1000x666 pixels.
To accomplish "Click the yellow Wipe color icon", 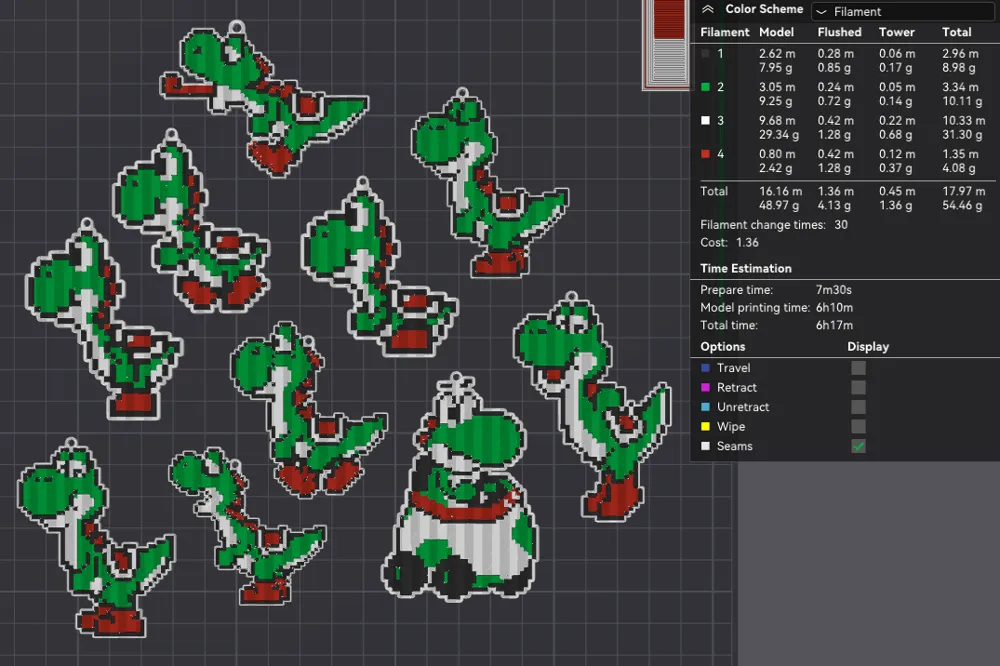I will point(705,427).
